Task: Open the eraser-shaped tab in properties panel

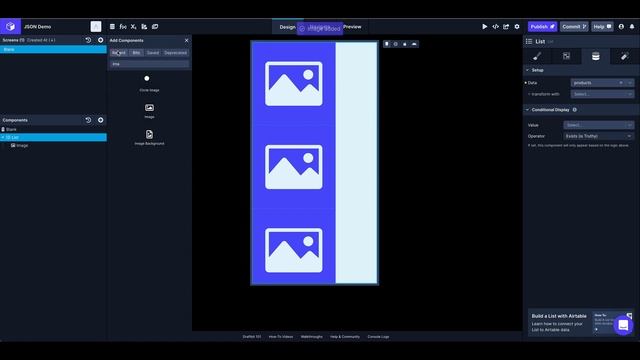Action: tap(624, 57)
